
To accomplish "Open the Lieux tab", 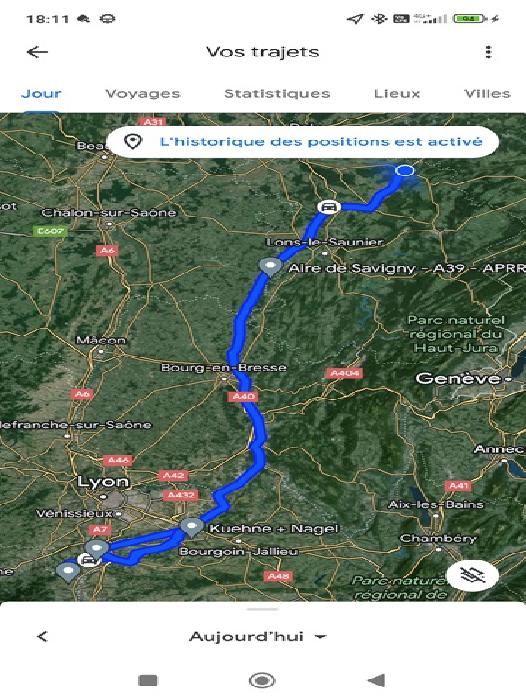I will pyautogui.click(x=397, y=93).
